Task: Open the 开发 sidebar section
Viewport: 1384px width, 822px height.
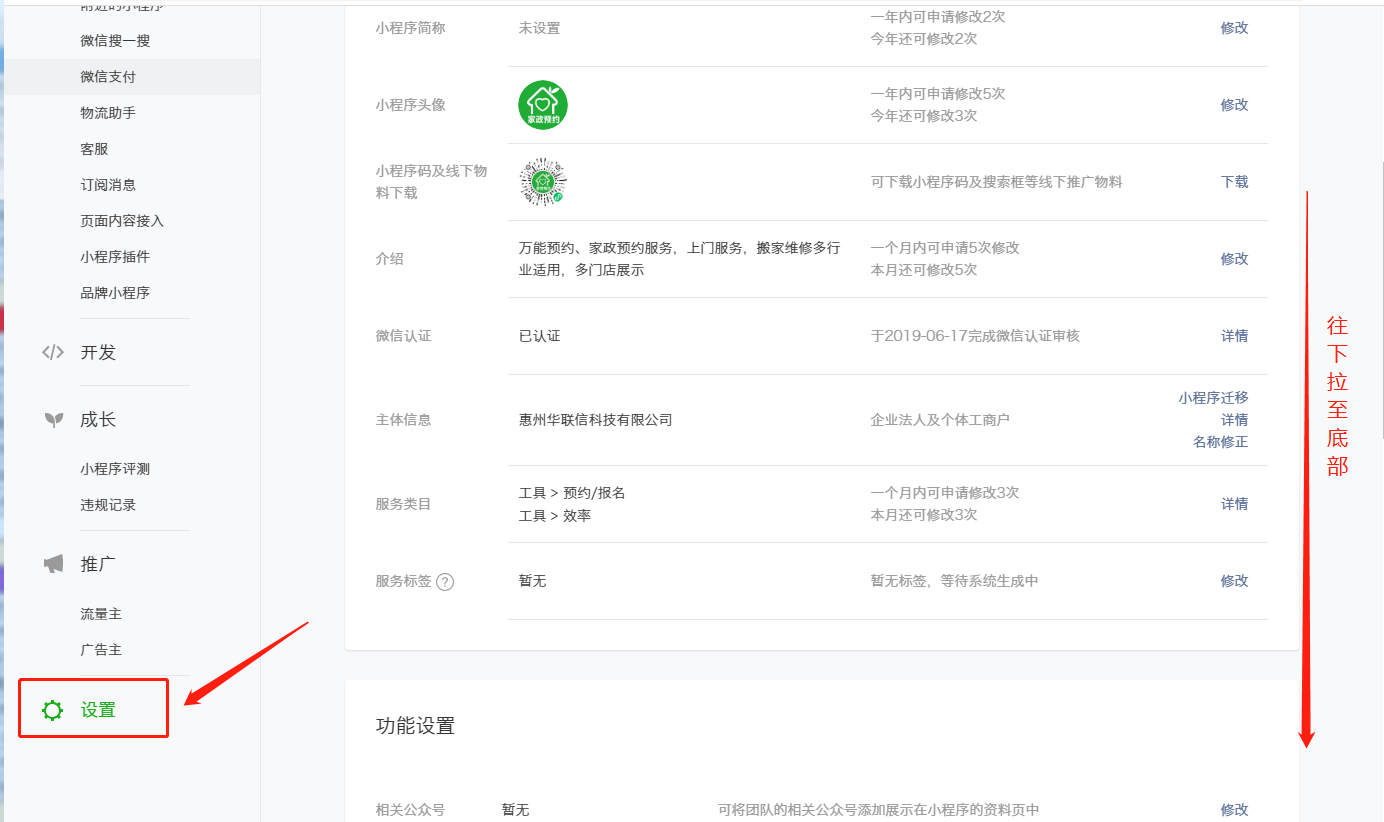Action: click(x=98, y=352)
